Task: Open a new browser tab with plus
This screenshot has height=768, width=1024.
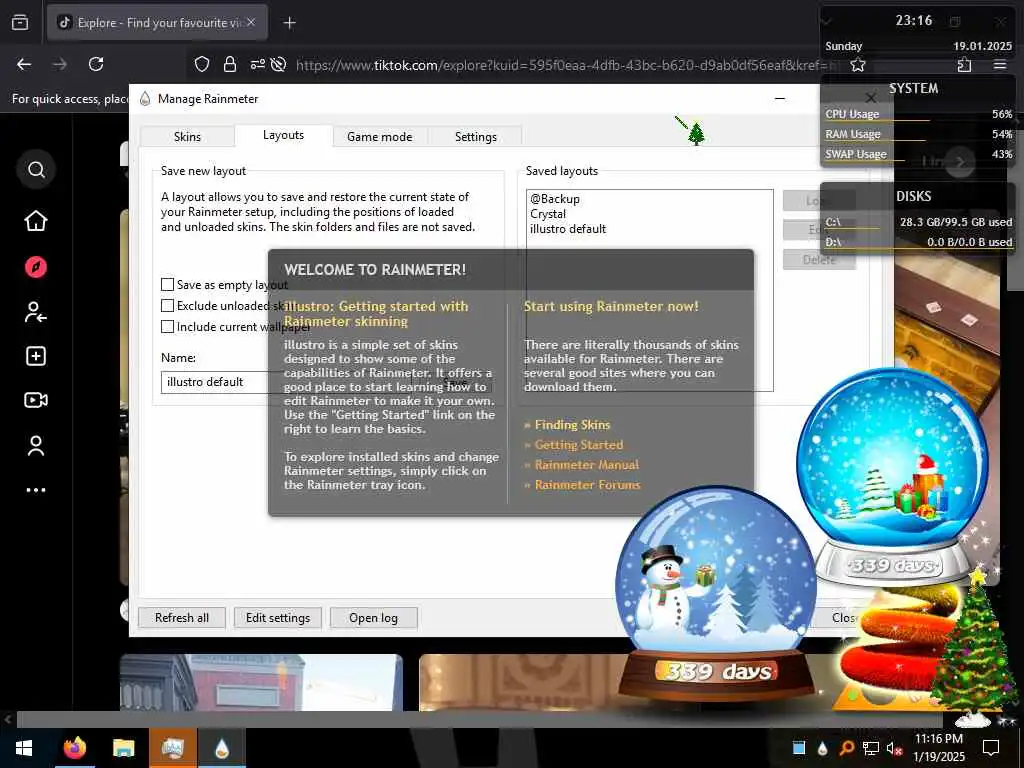Action: [289, 23]
